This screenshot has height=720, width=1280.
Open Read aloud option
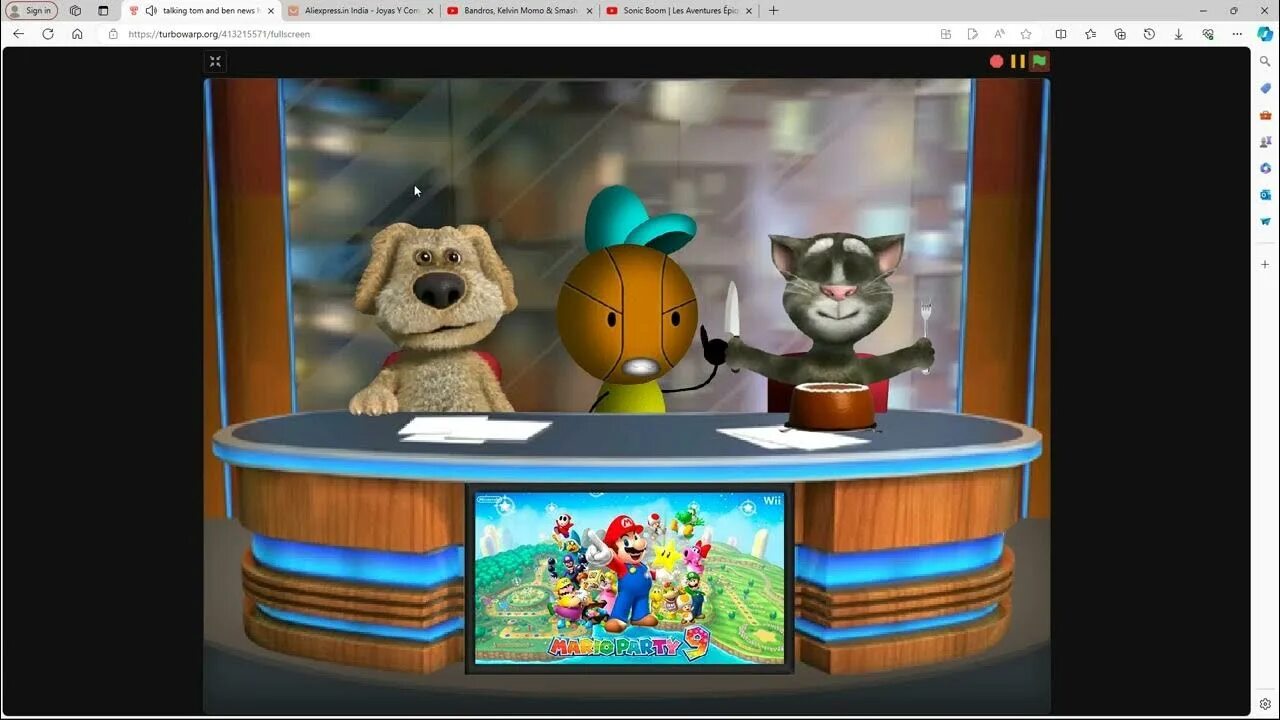point(999,34)
